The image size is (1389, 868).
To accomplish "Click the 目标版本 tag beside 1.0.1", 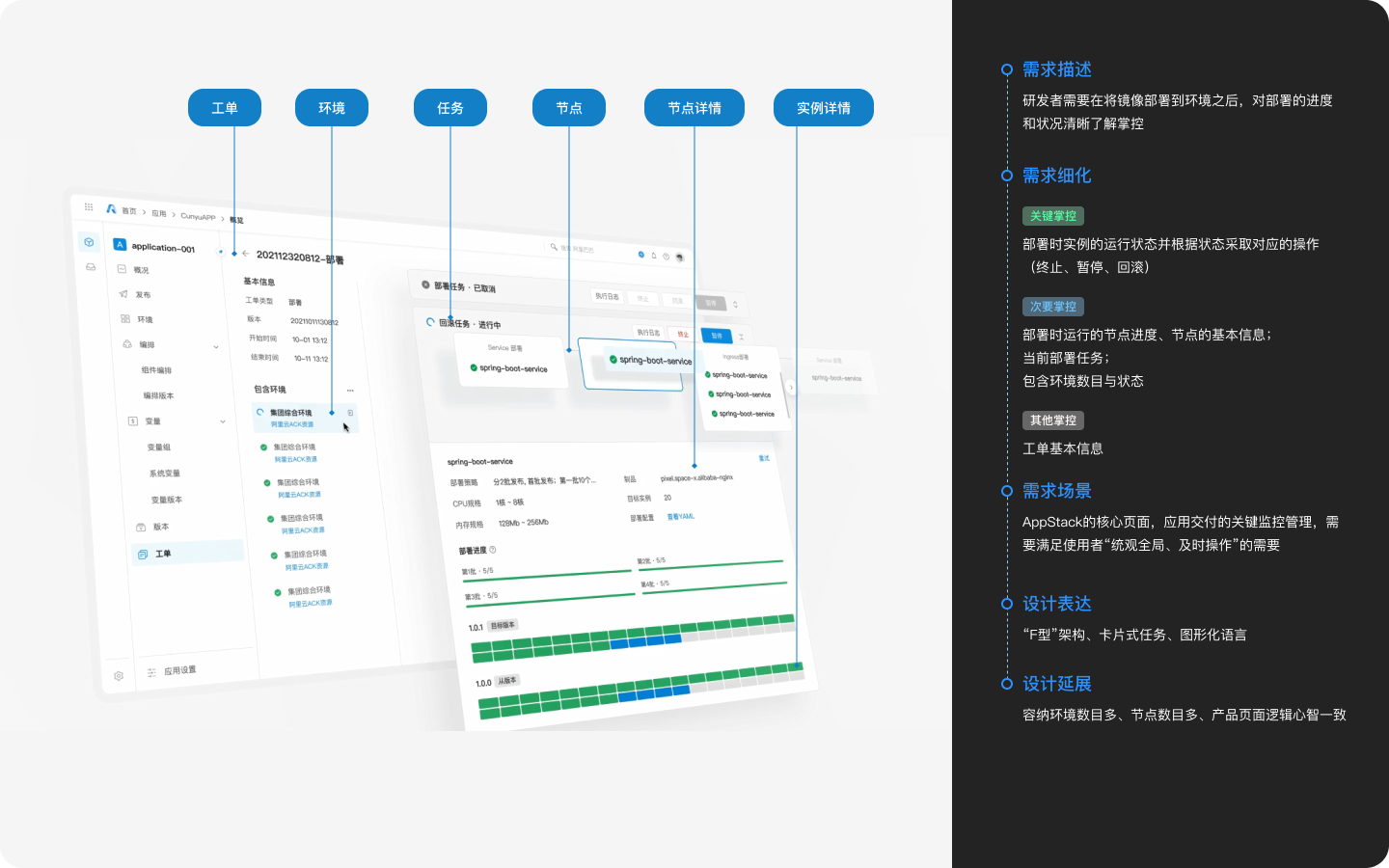I will [x=504, y=625].
